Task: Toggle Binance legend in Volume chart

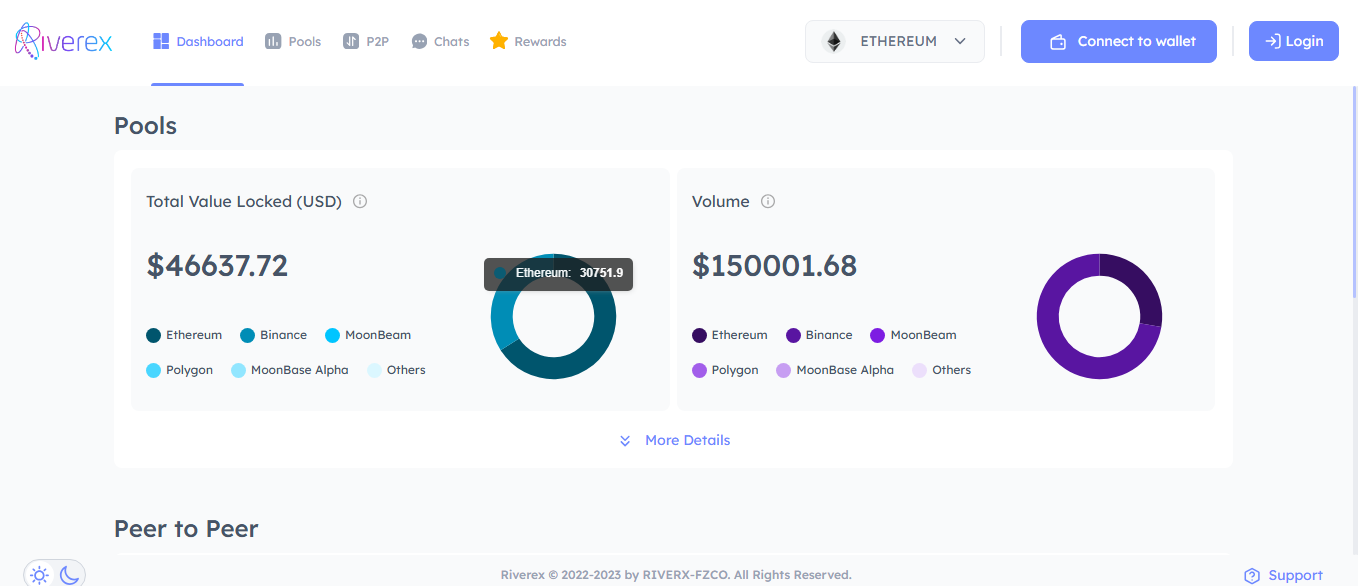Action: click(819, 335)
